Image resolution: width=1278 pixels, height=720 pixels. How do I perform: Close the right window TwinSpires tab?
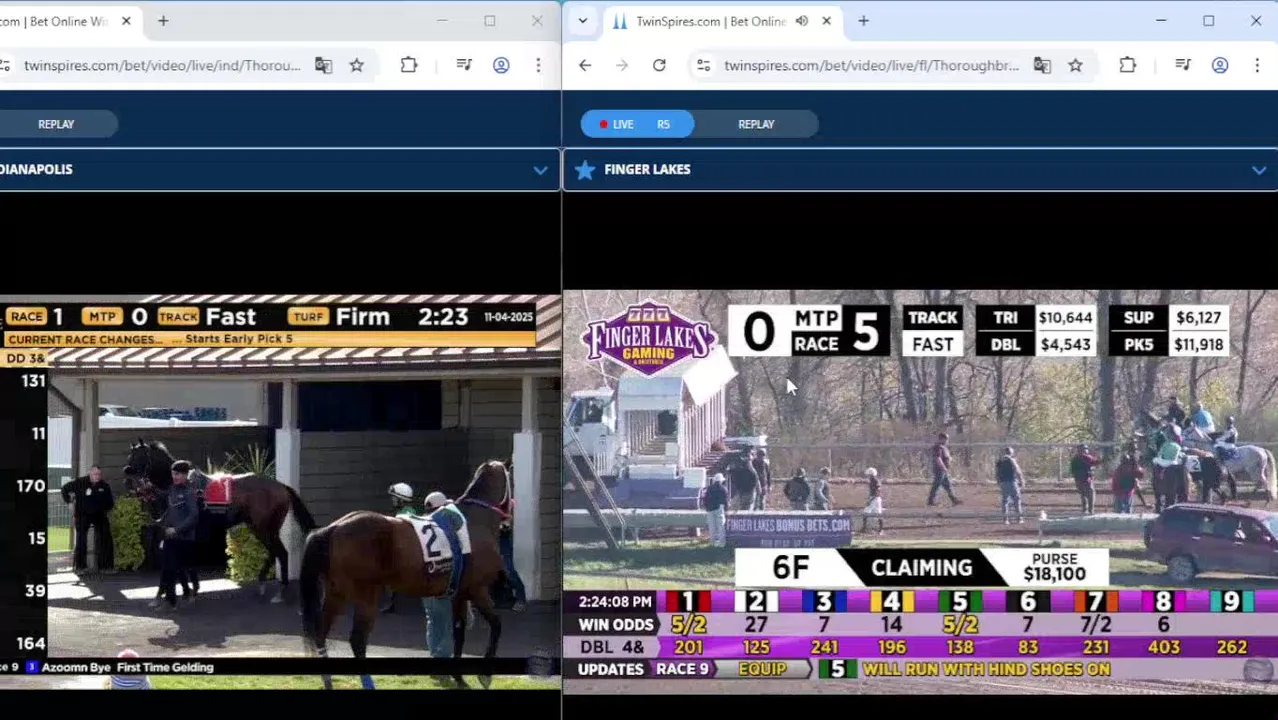pyautogui.click(x=827, y=21)
